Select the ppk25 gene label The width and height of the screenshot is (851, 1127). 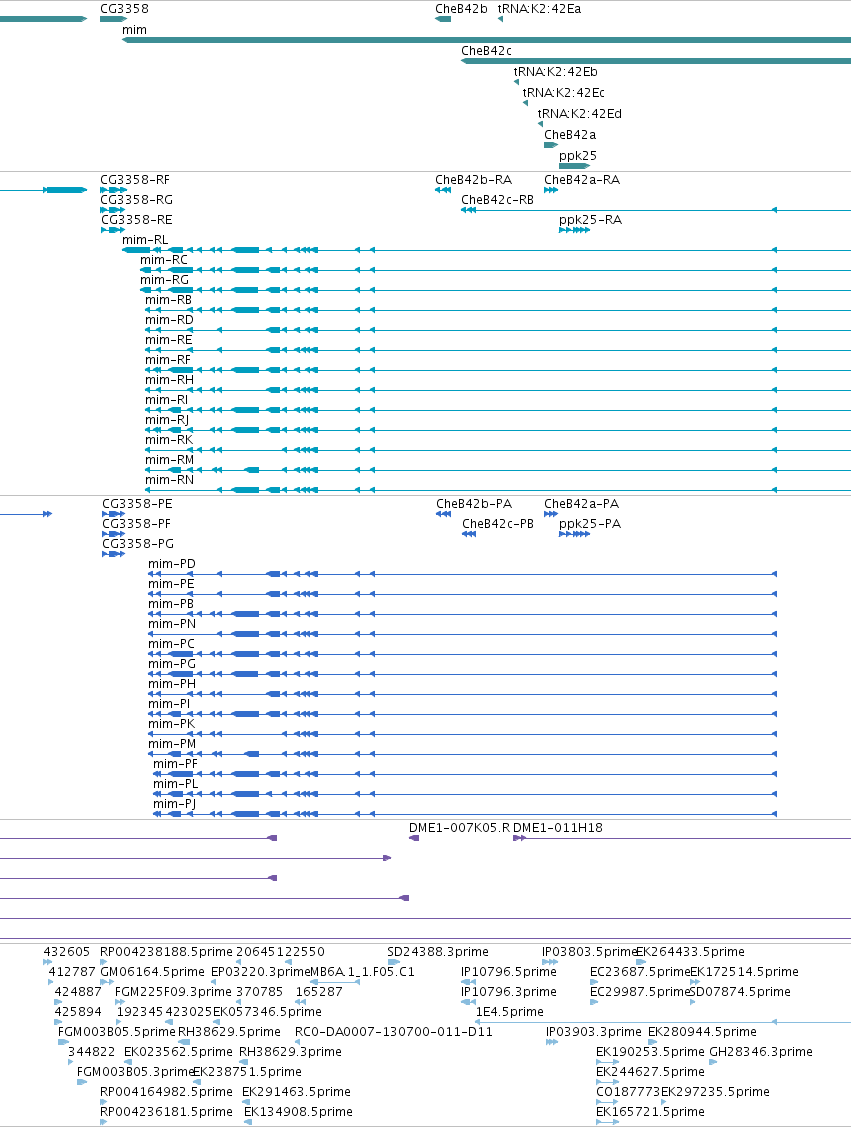point(578,155)
